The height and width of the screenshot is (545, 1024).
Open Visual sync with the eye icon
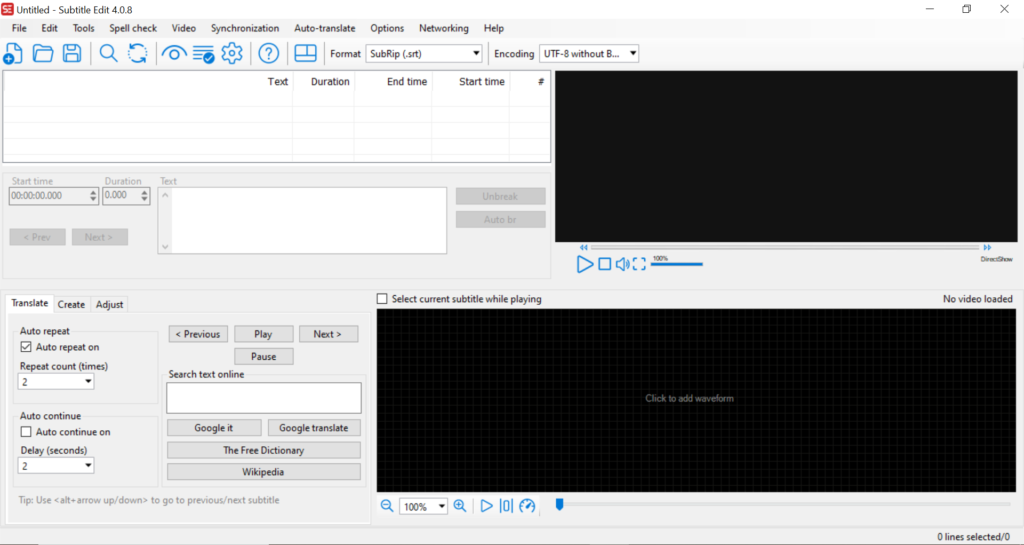point(174,54)
